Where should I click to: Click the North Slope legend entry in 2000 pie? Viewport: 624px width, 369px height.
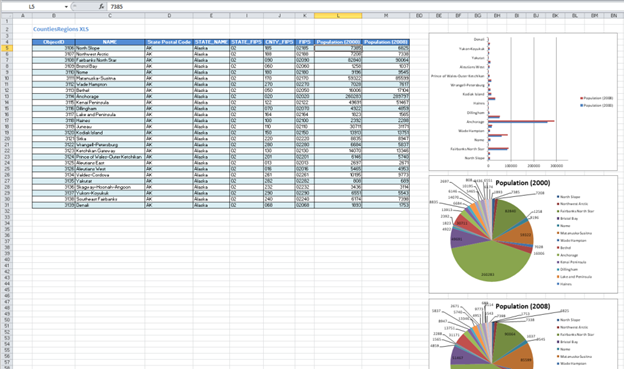[568, 197]
